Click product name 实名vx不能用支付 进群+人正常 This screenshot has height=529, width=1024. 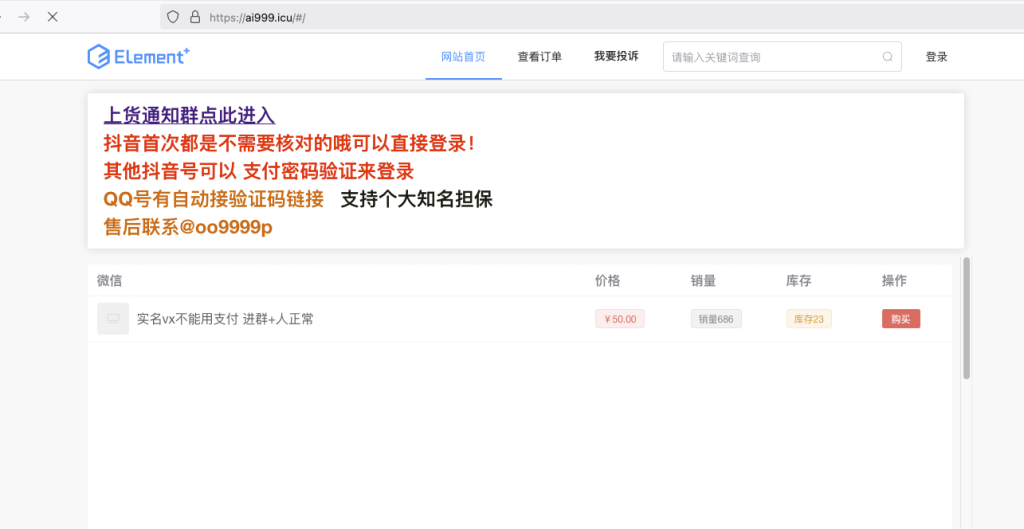pos(225,319)
